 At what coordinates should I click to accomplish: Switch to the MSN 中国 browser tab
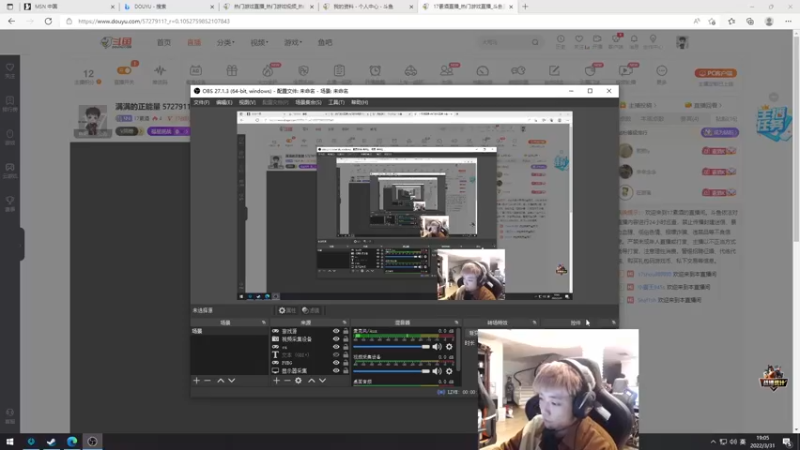tap(67, 7)
